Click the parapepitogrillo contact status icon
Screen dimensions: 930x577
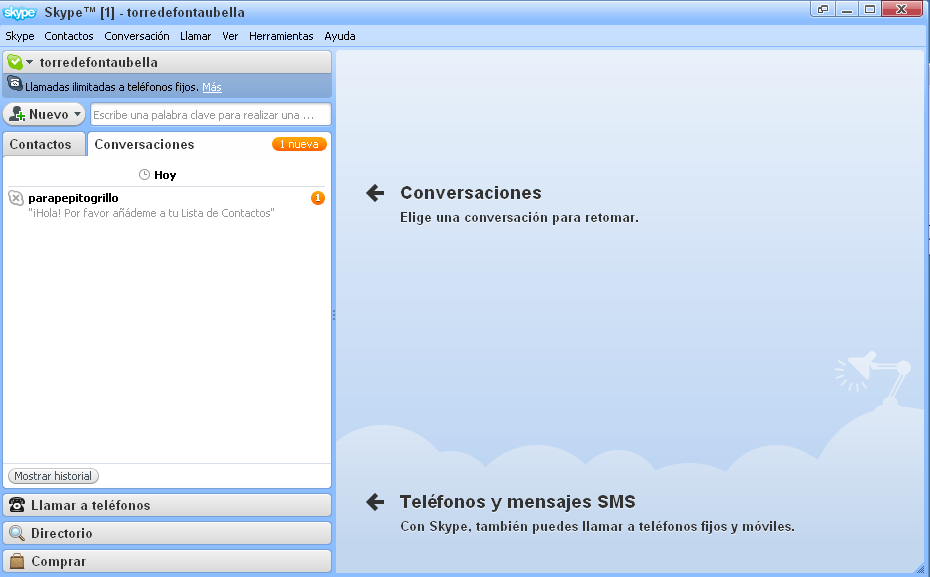[x=16, y=198]
